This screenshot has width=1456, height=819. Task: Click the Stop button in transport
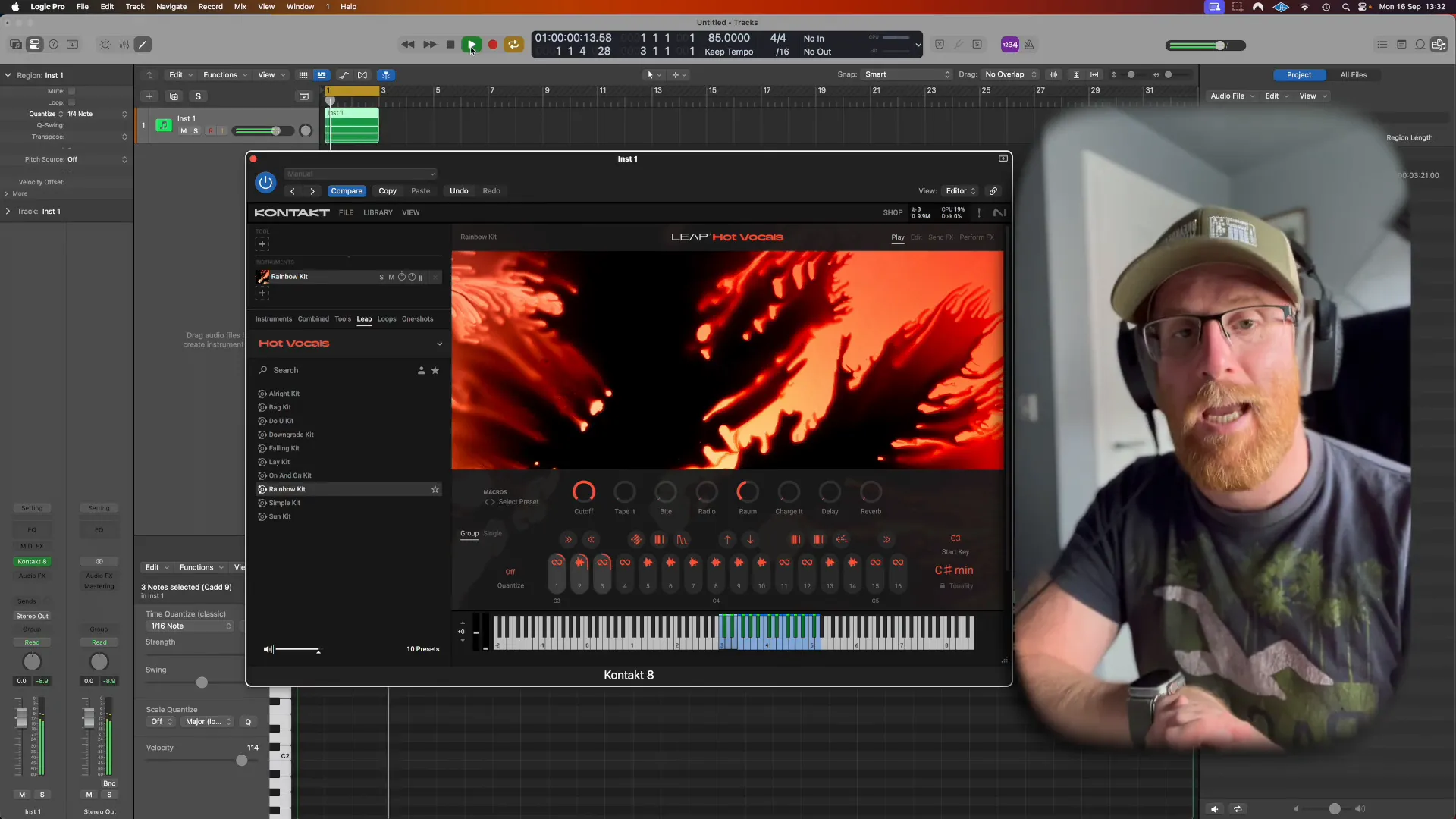coord(450,45)
